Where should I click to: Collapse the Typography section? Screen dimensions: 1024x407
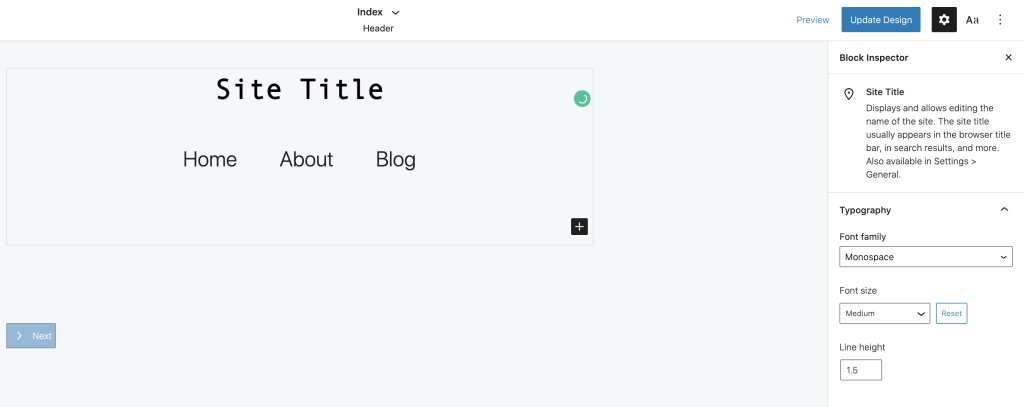(x=1004, y=210)
